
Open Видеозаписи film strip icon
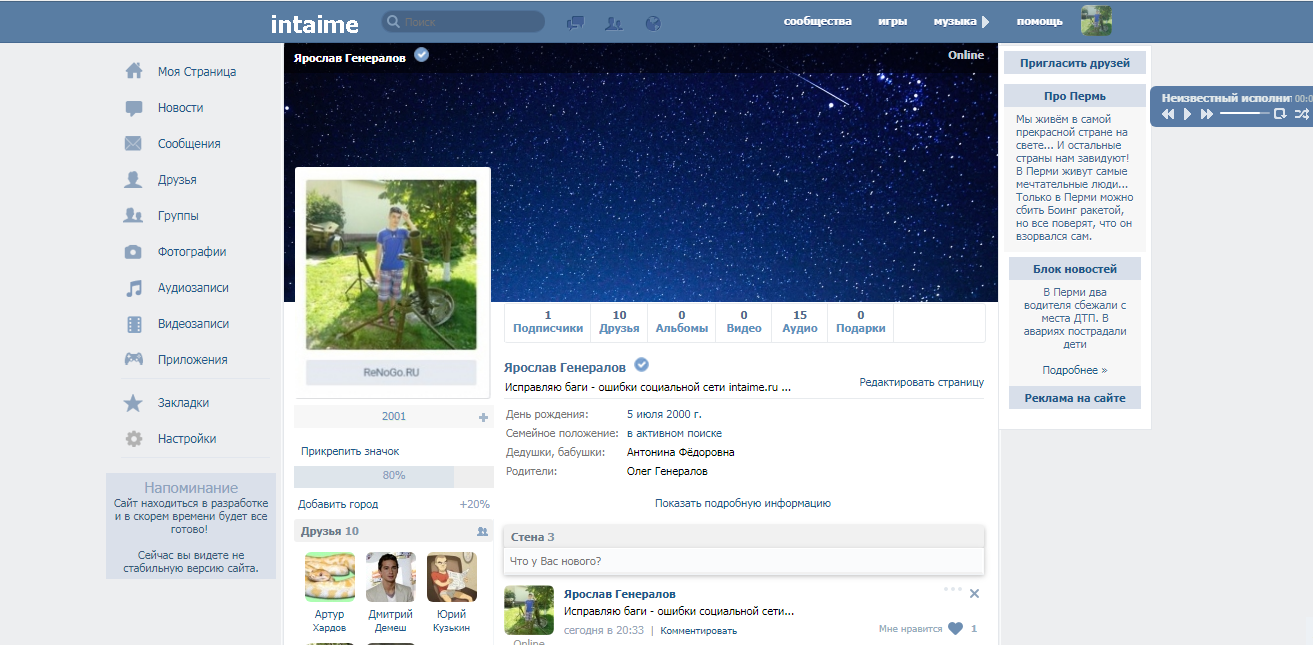point(133,323)
